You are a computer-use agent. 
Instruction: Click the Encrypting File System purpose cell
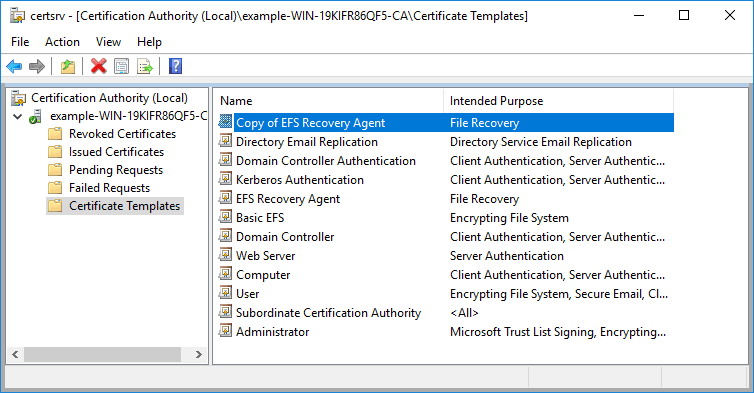[x=509, y=218]
